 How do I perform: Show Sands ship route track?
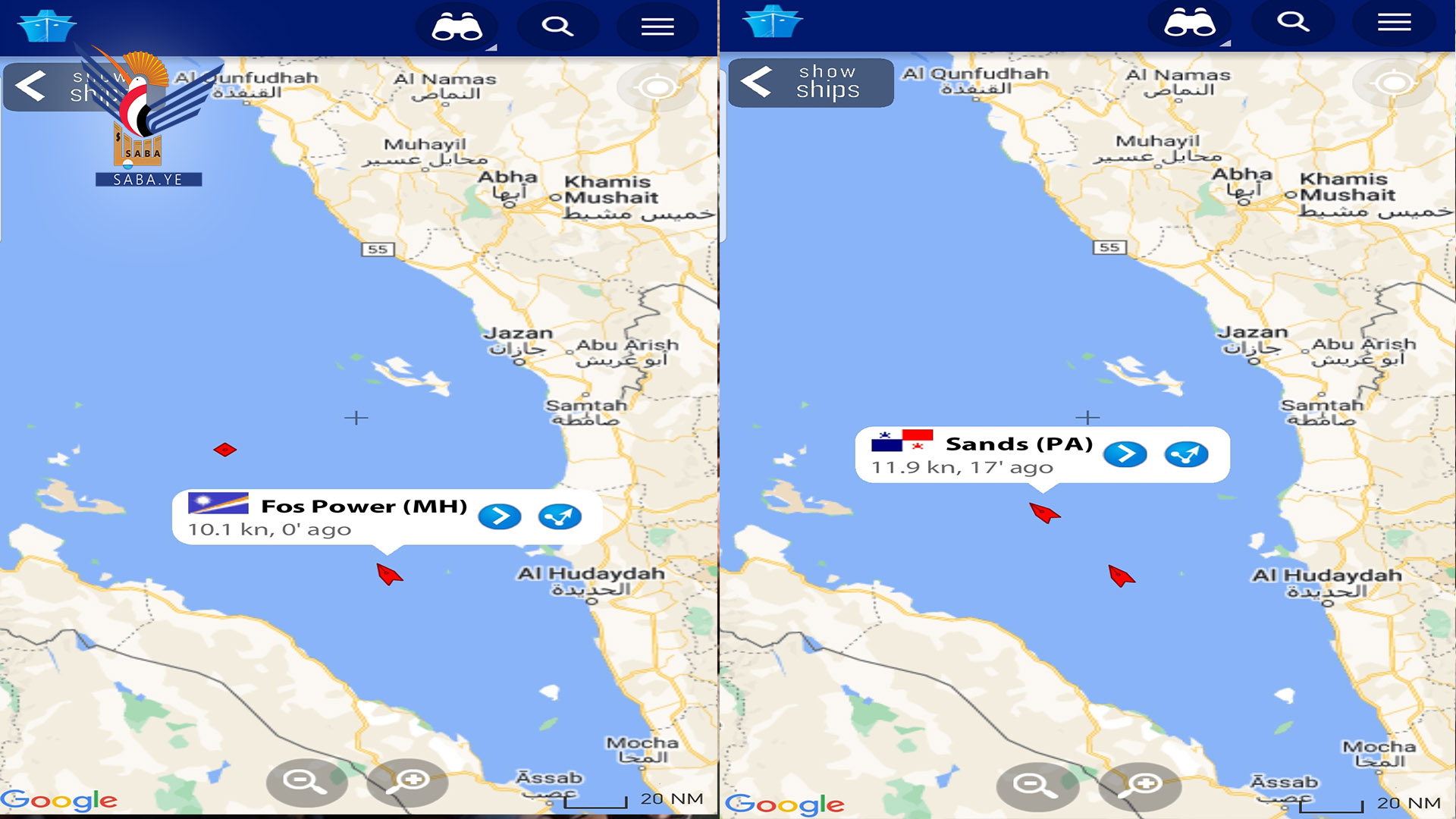(x=1186, y=454)
